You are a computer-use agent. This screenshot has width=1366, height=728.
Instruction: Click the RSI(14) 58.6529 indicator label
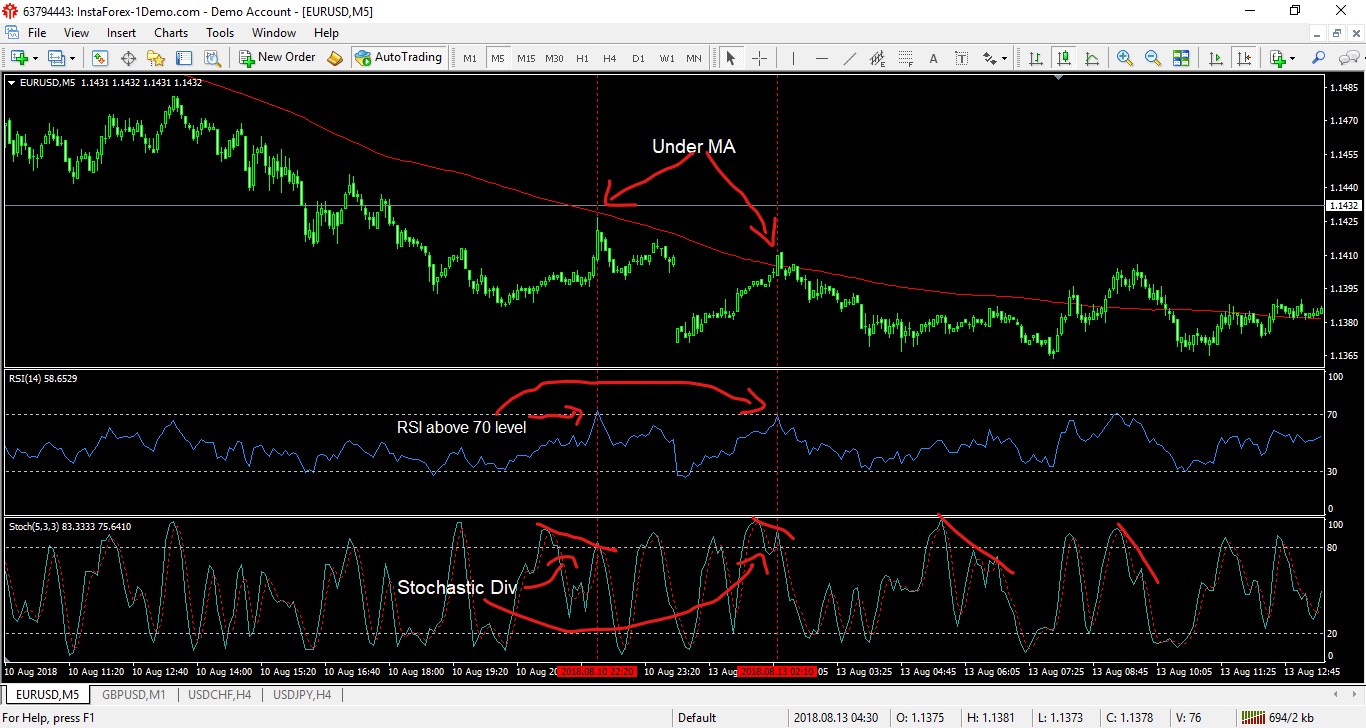click(43, 379)
